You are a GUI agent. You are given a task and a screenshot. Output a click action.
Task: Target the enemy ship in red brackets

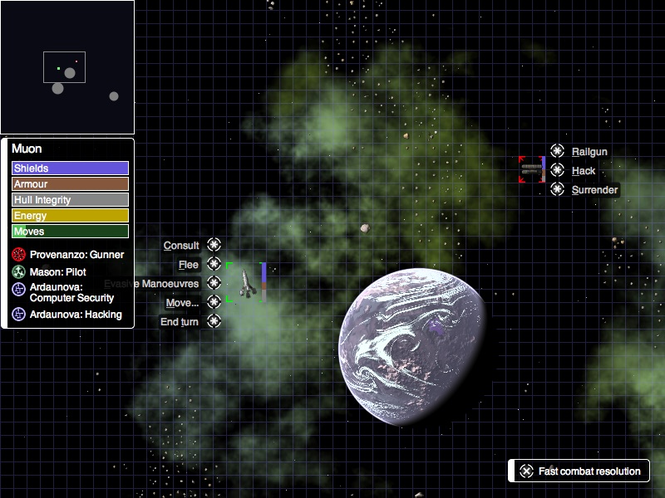[x=531, y=169]
